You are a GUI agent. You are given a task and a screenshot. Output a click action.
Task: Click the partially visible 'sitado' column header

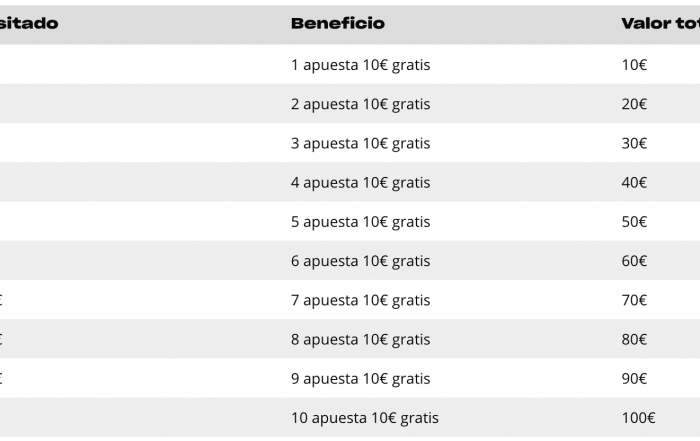click(29, 23)
